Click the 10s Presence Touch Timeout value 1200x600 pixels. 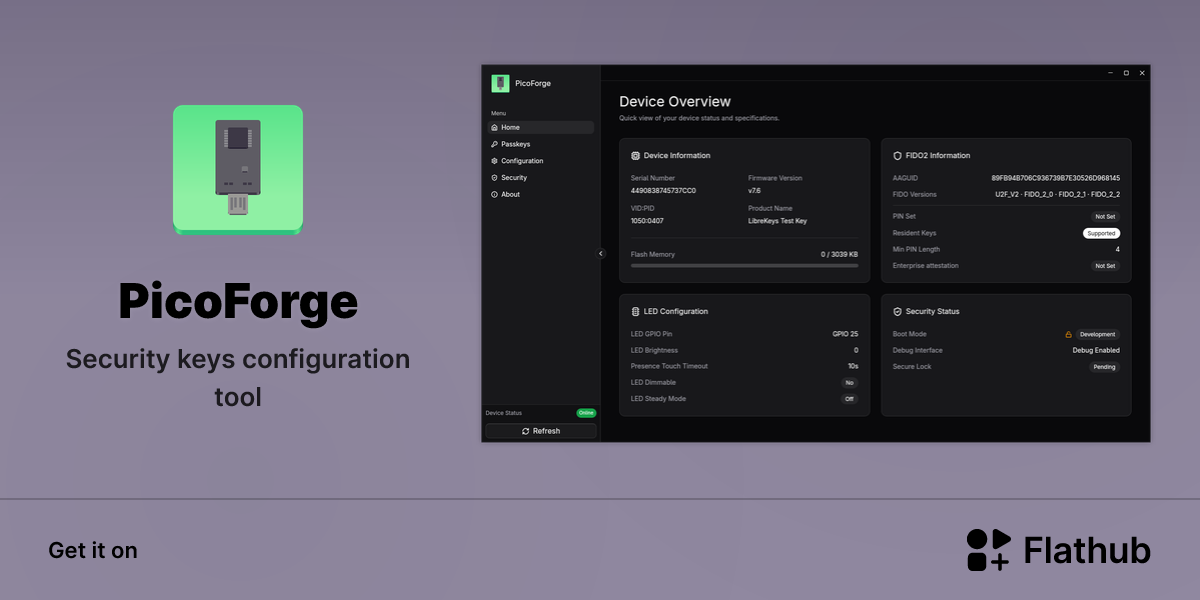[x=853, y=366]
